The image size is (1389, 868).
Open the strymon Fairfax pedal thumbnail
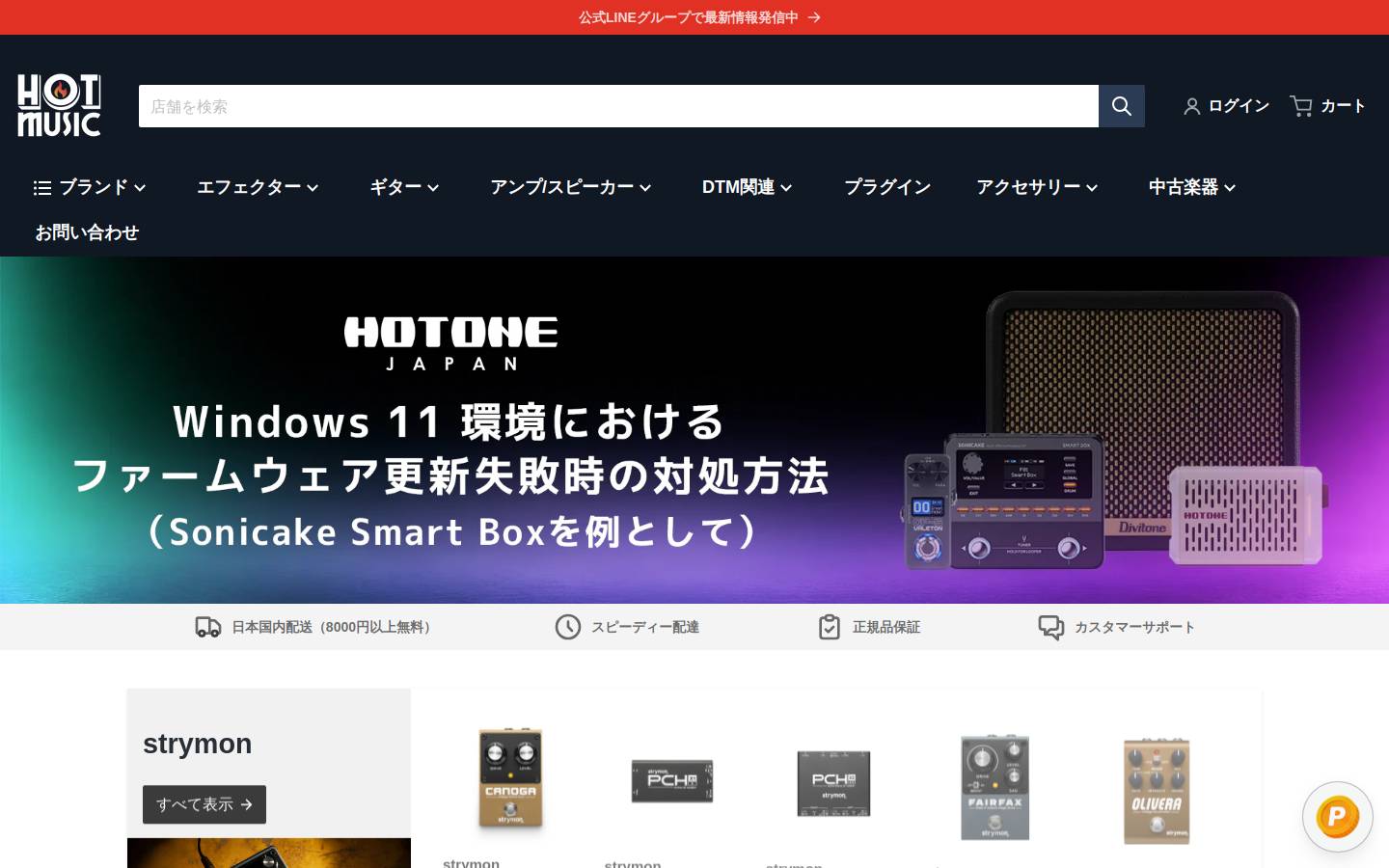tap(995, 787)
